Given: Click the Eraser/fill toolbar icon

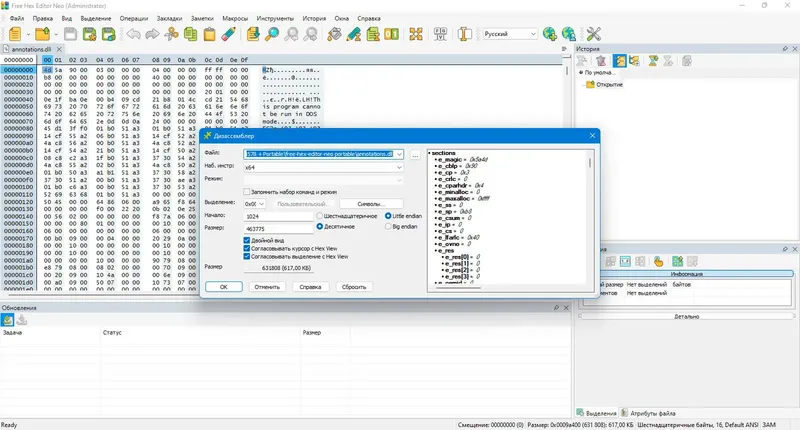Looking at the screenshot, I should tap(229, 34).
